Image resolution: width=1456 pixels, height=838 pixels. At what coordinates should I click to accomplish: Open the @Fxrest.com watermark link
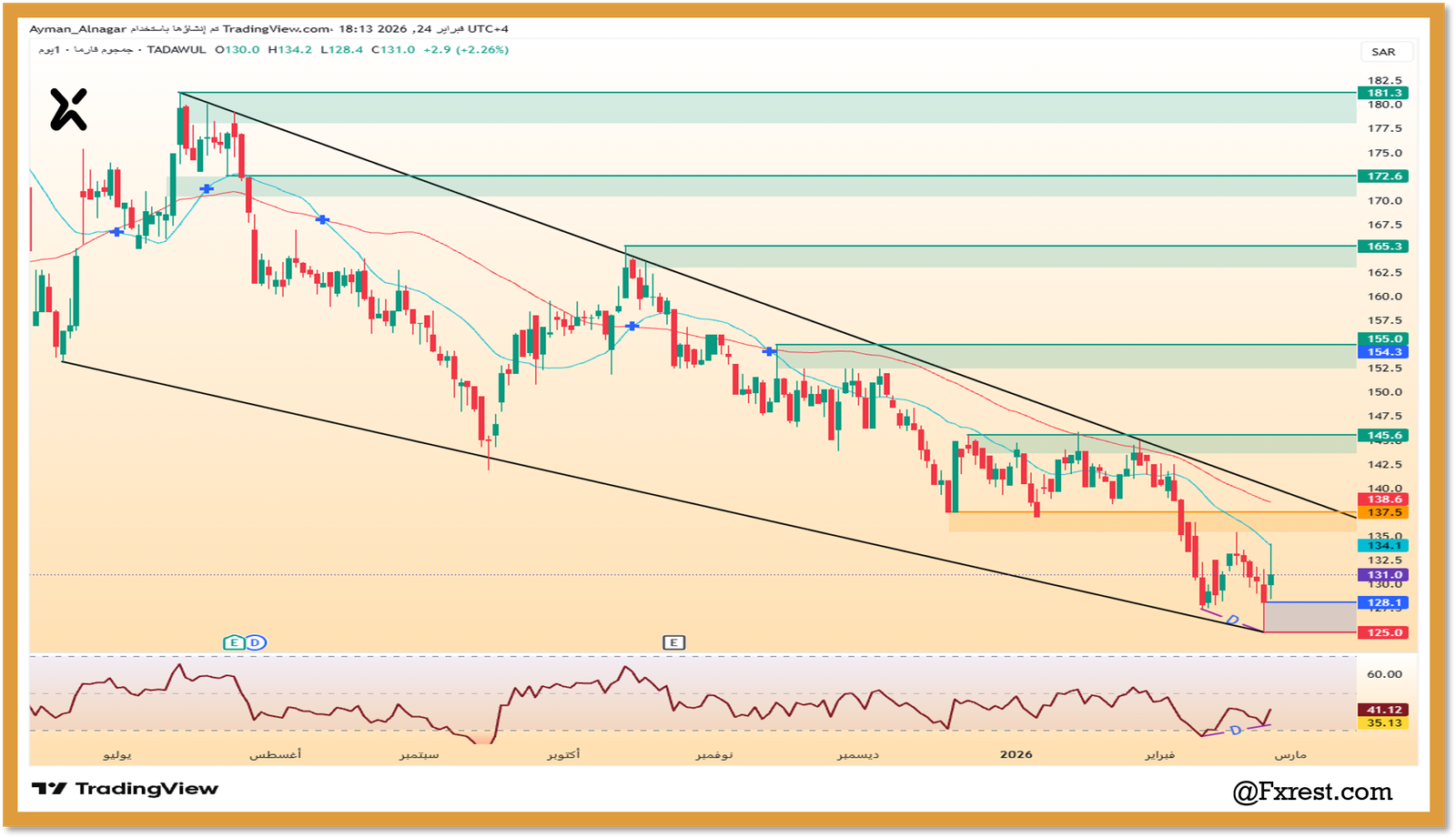pos(1312,792)
